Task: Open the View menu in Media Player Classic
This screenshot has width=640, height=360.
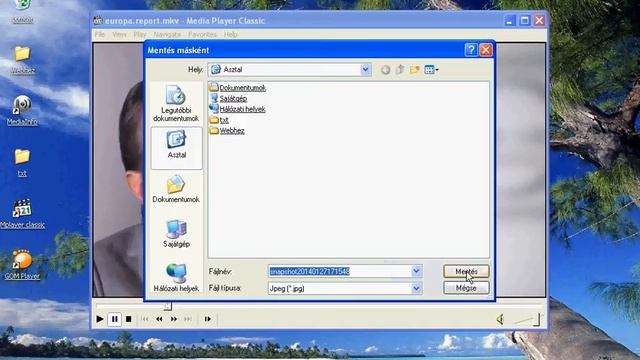Action: tap(119, 35)
